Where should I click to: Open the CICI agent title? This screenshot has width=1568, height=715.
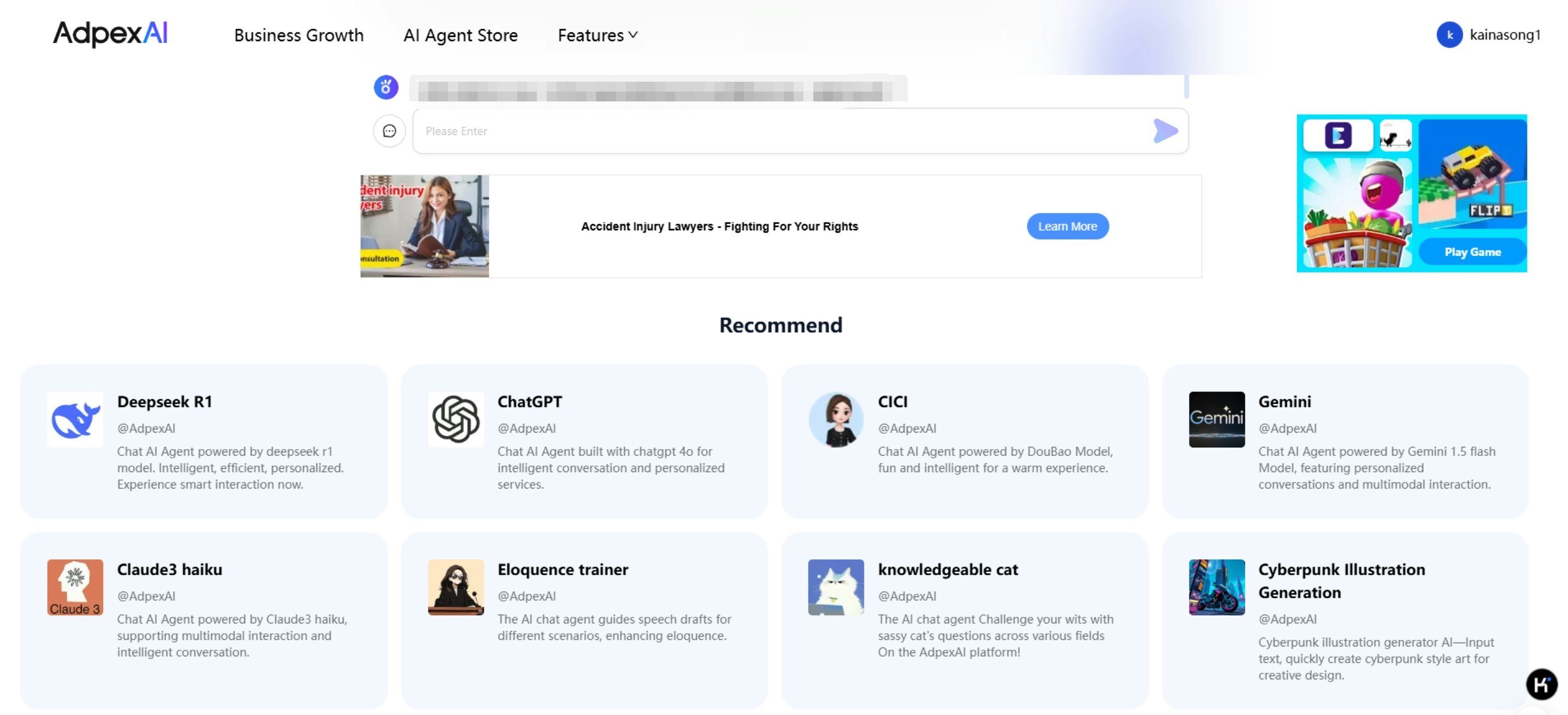(x=892, y=401)
